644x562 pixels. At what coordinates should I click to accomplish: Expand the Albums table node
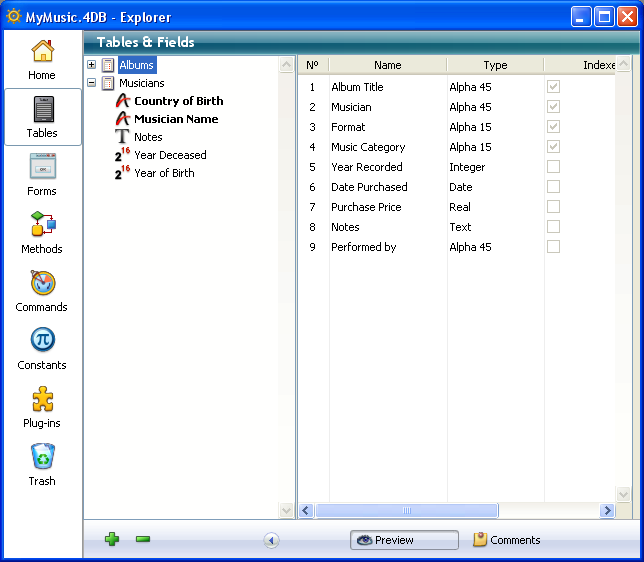pyautogui.click(x=92, y=65)
